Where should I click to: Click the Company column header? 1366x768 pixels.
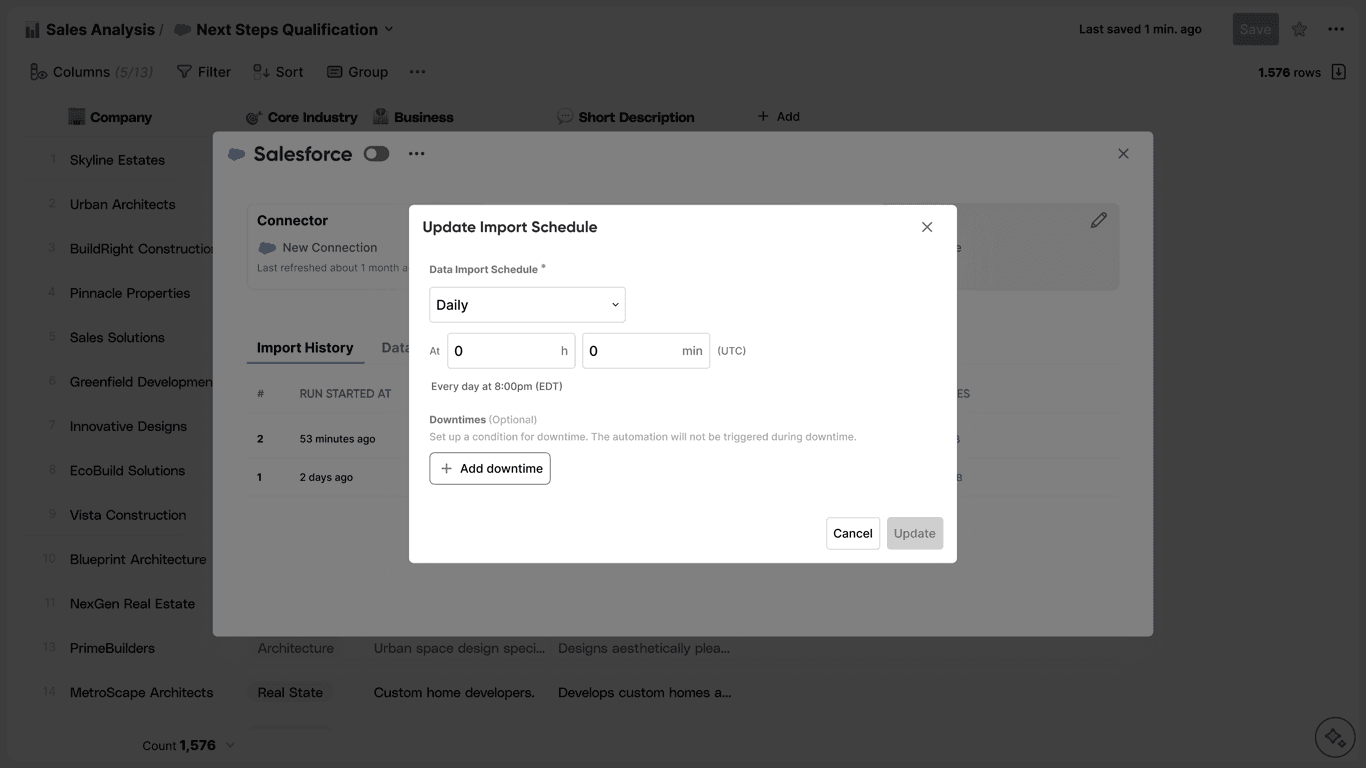click(110, 117)
